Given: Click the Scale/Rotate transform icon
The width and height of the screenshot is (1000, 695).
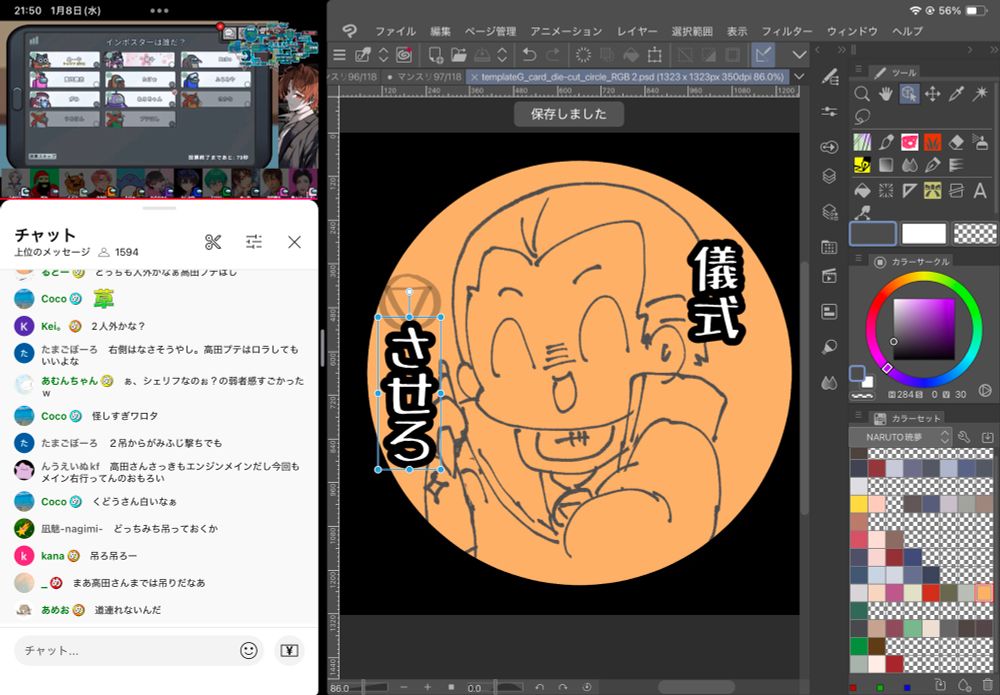Looking at the screenshot, I should pos(654,55).
